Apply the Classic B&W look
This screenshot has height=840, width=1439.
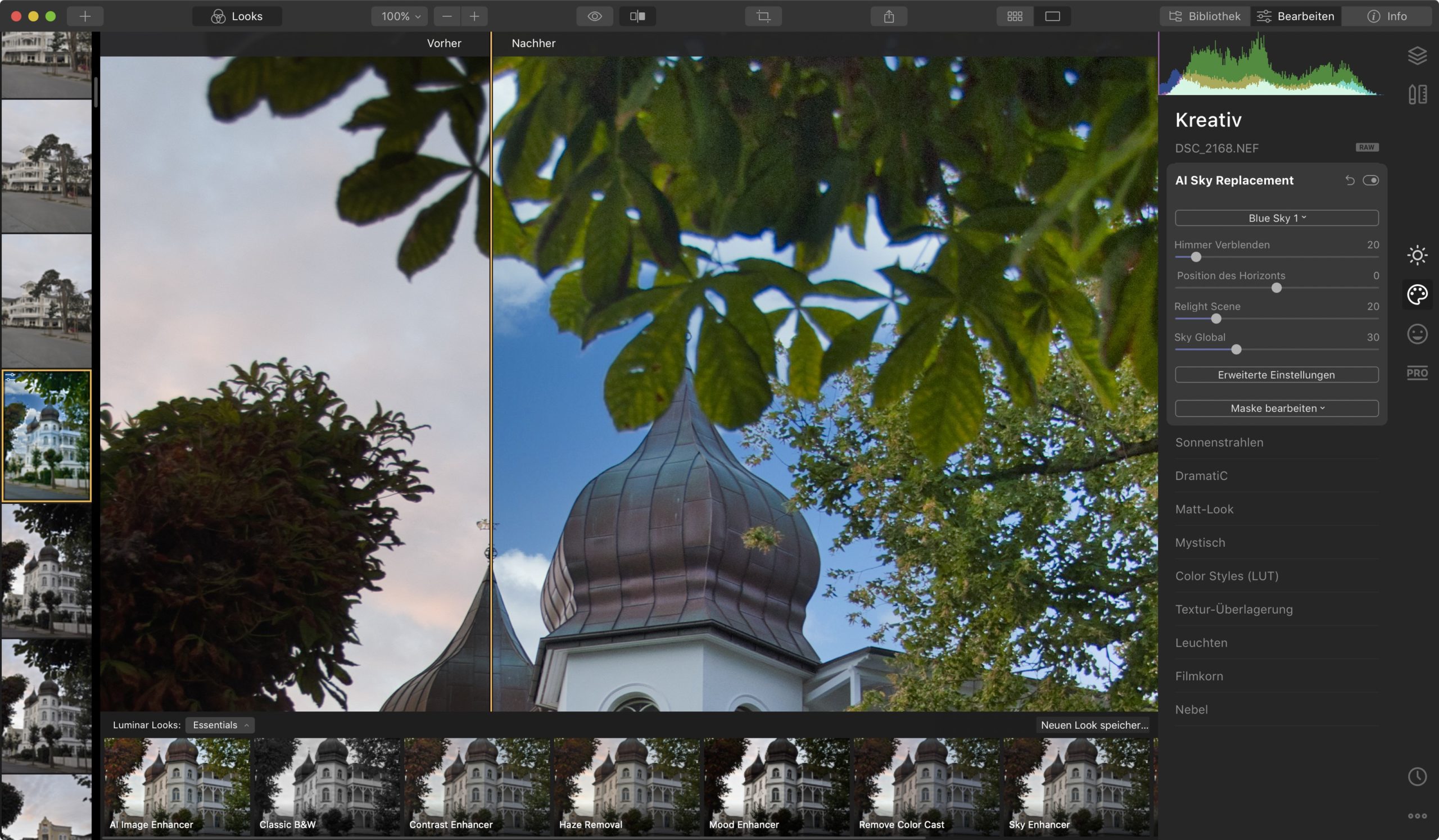(x=327, y=787)
